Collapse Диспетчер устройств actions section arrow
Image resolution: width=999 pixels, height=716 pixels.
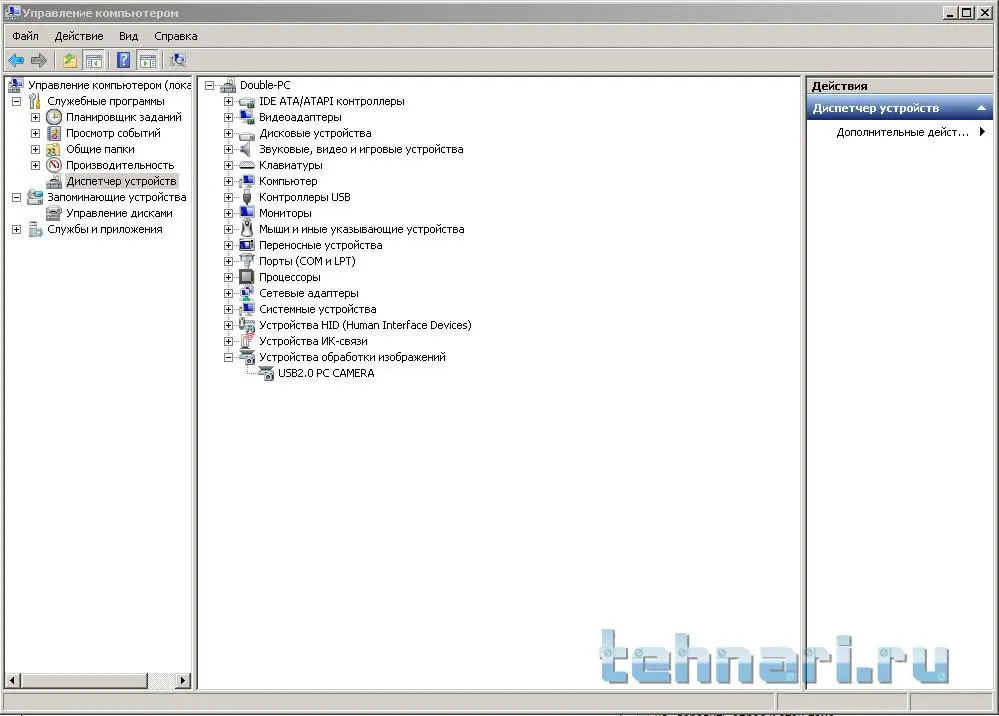[x=981, y=108]
